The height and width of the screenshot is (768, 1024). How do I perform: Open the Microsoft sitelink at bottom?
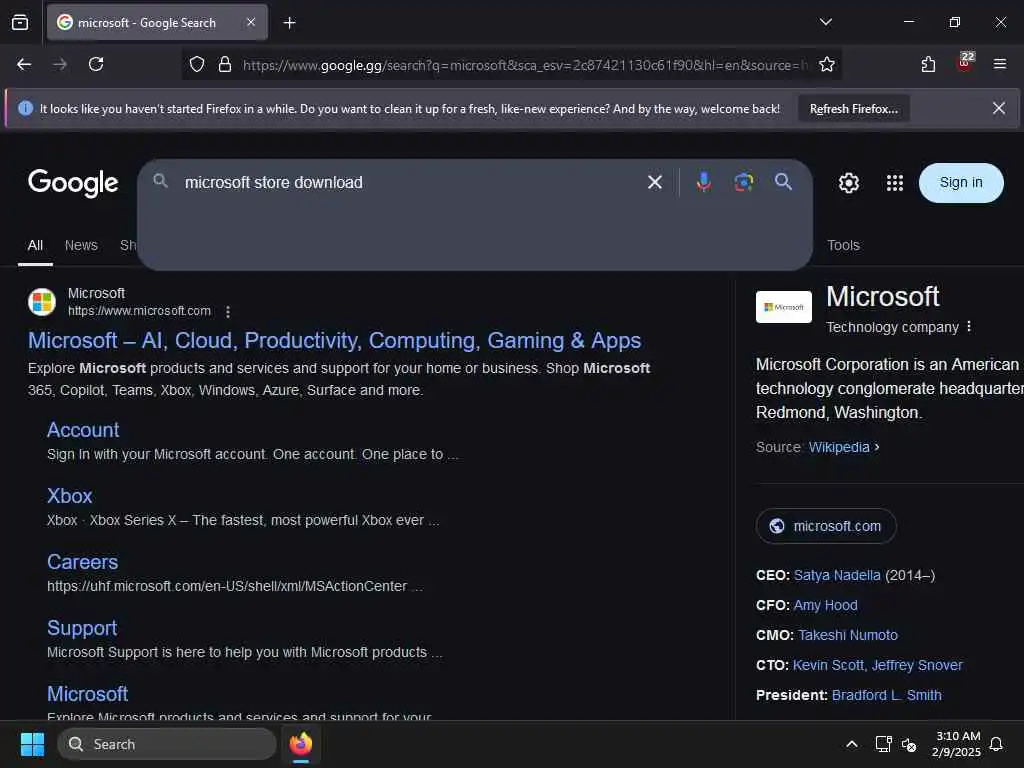coord(88,694)
